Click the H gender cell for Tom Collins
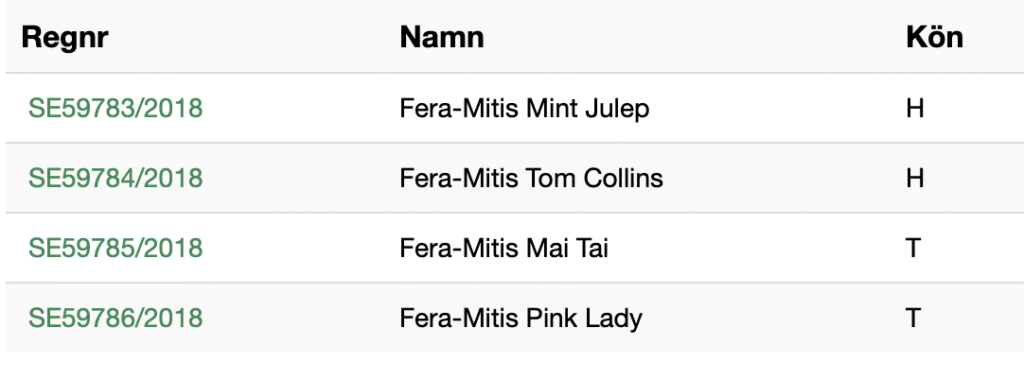This screenshot has height=380, width=1024. (x=915, y=178)
